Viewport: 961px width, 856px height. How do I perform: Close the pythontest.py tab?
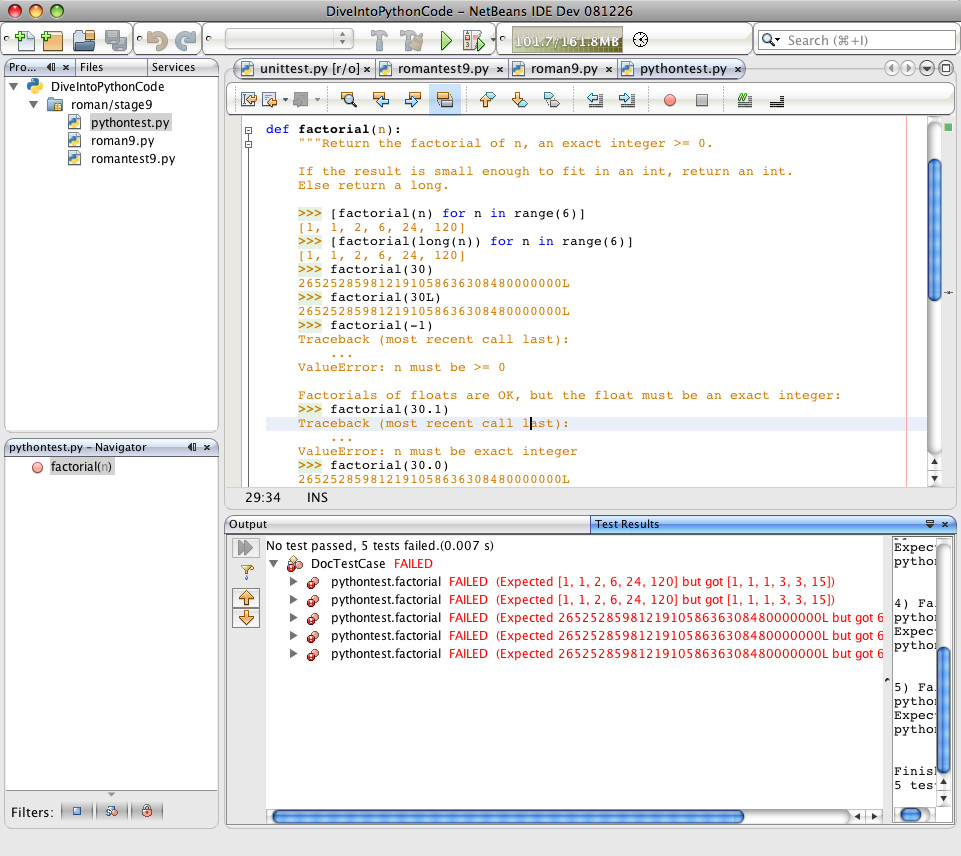pyautogui.click(x=738, y=69)
